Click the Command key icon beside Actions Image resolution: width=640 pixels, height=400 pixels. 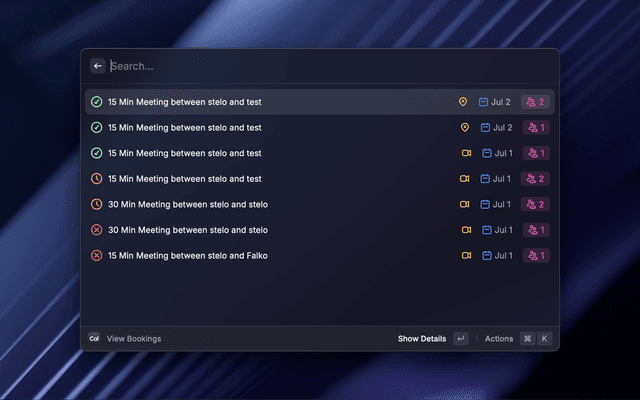coord(527,339)
